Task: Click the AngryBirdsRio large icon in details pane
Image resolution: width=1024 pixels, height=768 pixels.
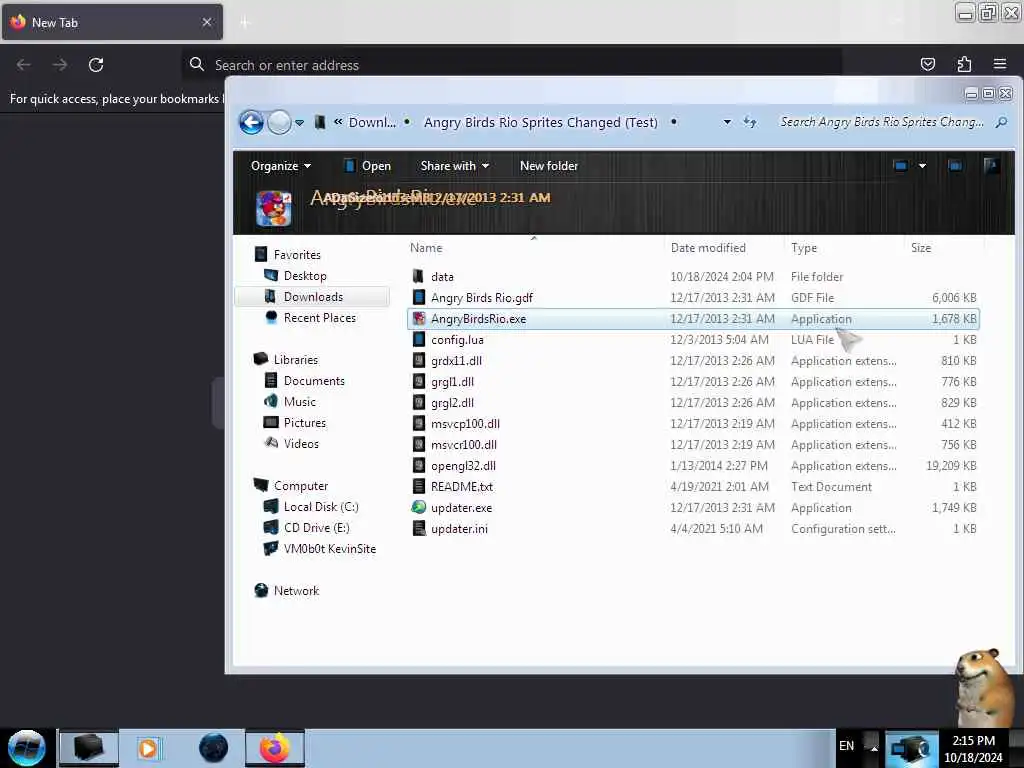Action: (x=274, y=208)
